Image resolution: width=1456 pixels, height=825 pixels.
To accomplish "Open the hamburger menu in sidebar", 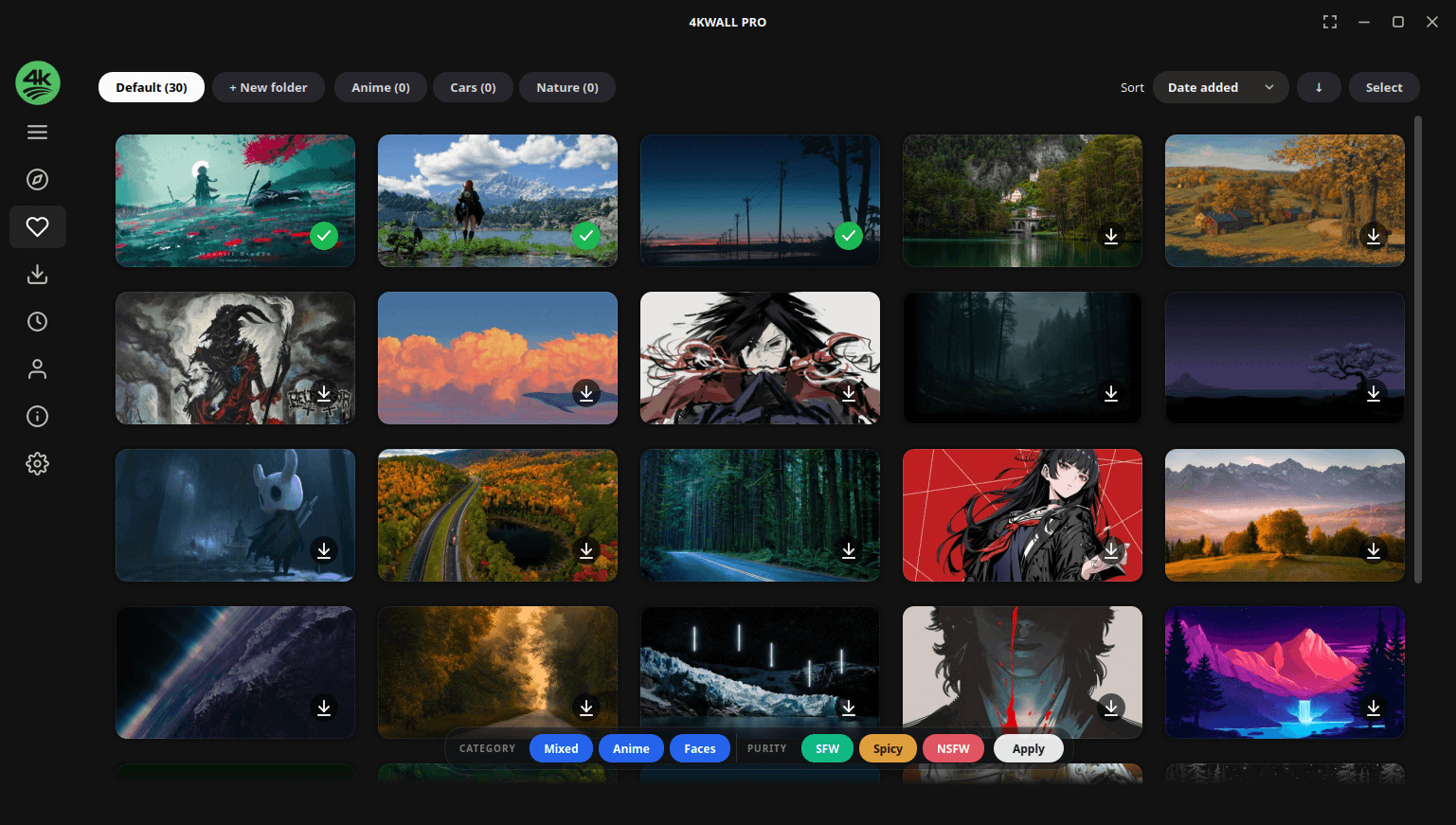I will click(37, 133).
